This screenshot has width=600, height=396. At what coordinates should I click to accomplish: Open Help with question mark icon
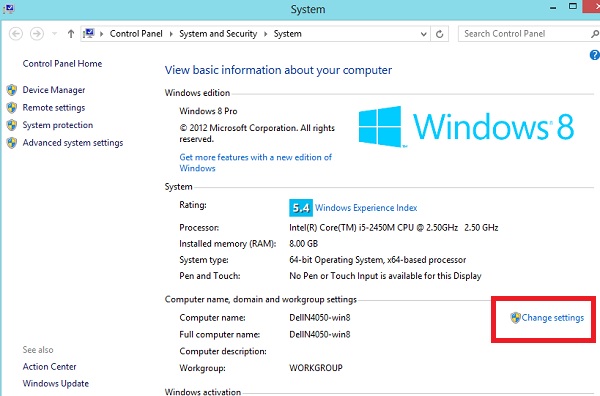click(x=594, y=55)
